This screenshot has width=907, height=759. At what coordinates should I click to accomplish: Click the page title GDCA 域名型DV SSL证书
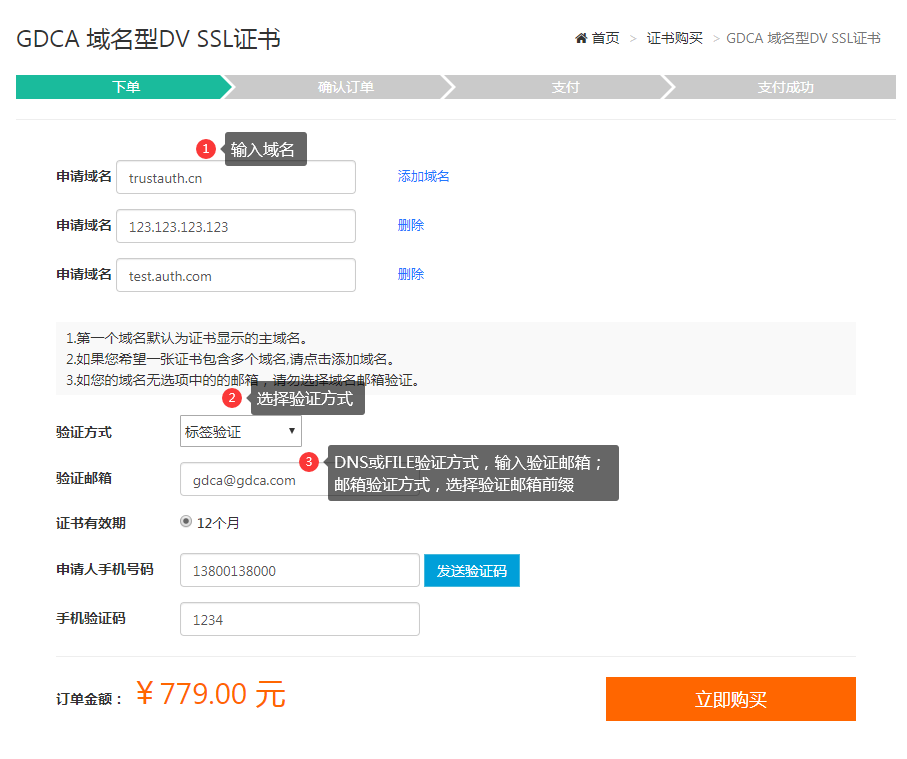[x=149, y=39]
